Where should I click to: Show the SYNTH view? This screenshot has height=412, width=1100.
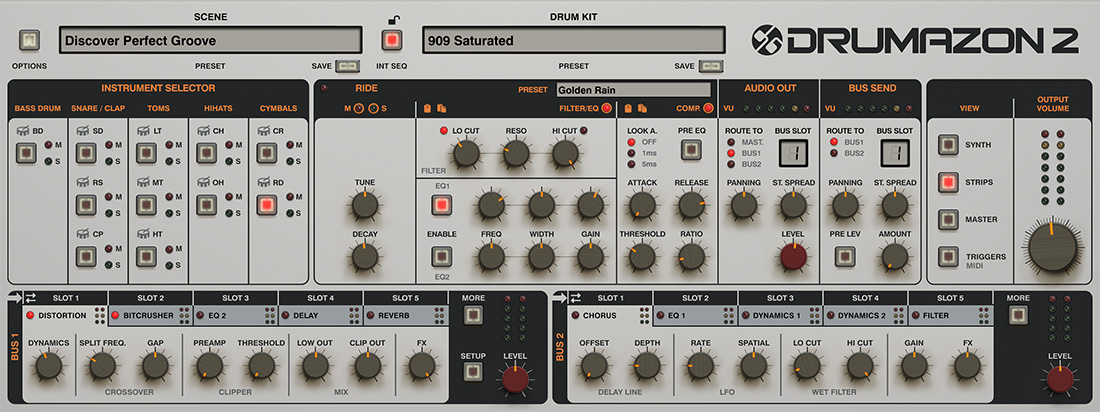click(x=948, y=145)
